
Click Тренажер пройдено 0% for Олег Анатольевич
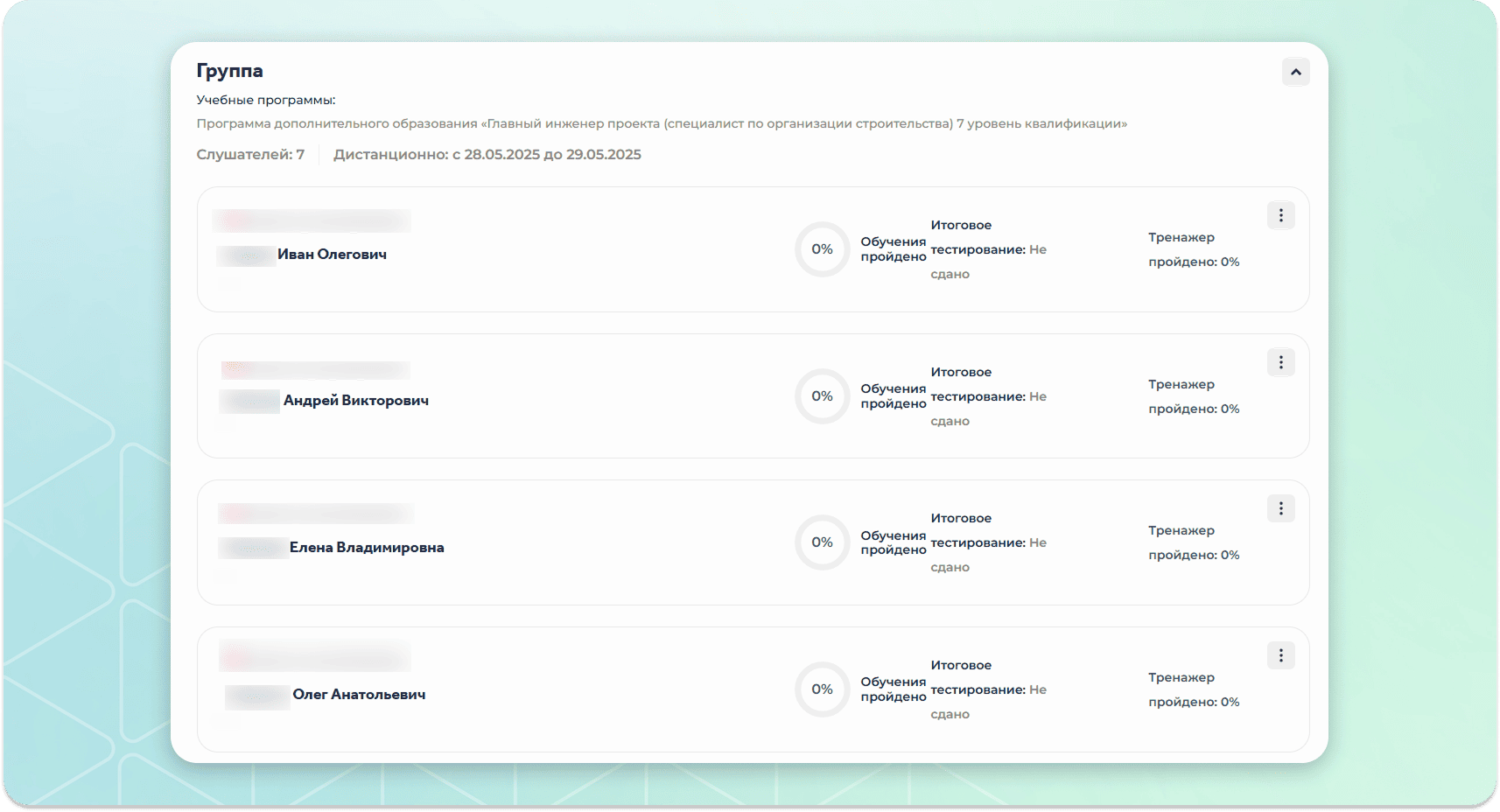tap(1194, 689)
